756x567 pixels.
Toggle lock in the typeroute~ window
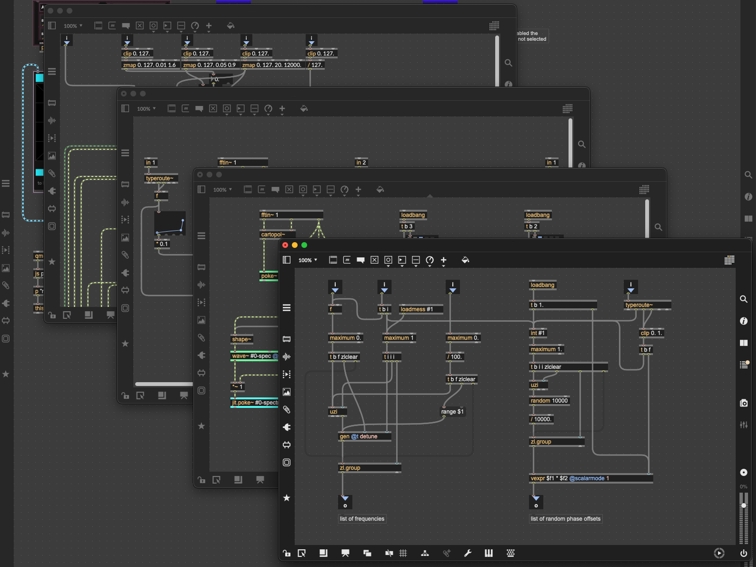click(x=125, y=395)
